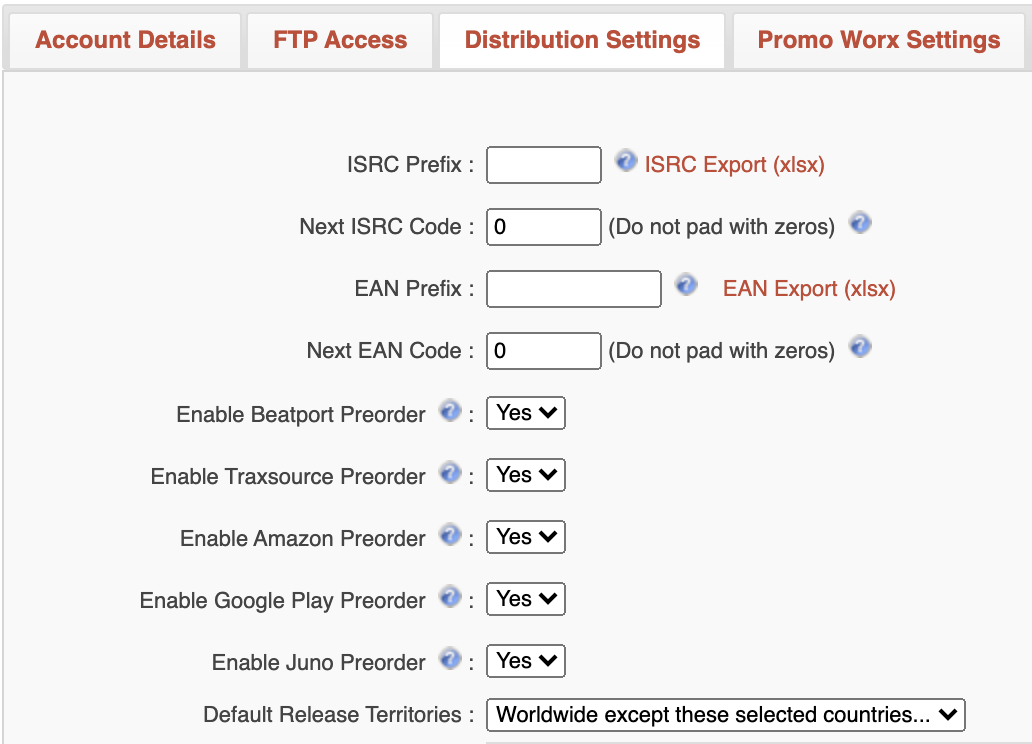Open the Enable Amazon Preorder dropdown
This screenshot has height=744, width=1032.
526,537
